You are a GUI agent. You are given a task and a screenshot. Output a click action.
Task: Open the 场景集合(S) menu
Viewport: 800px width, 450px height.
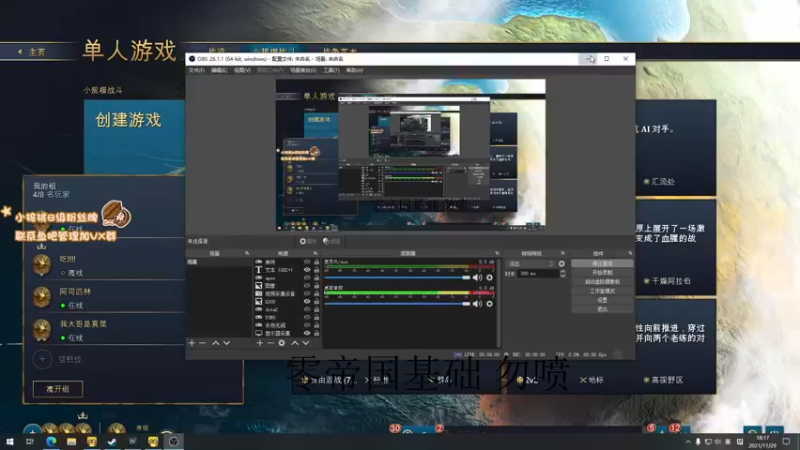(304, 70)
